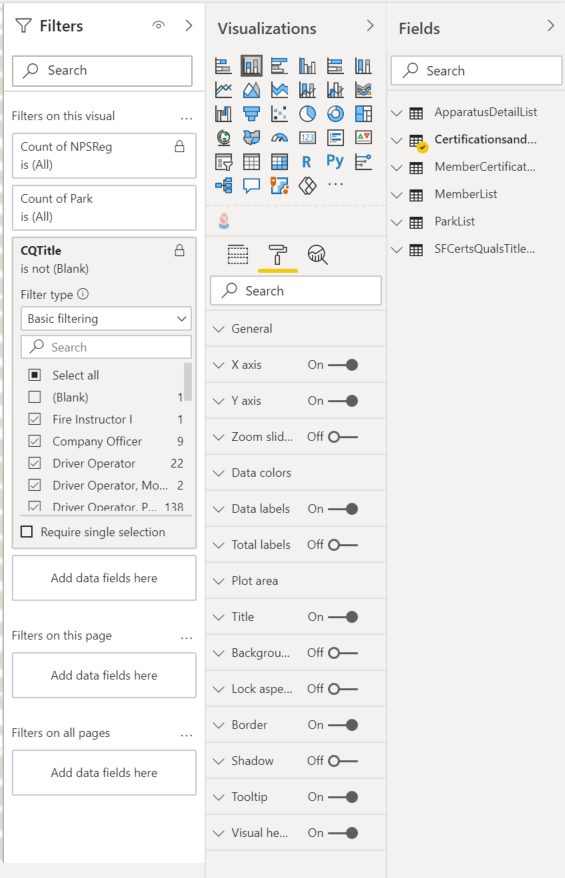Open the Format paint roller tab

[x=278, y=255]
